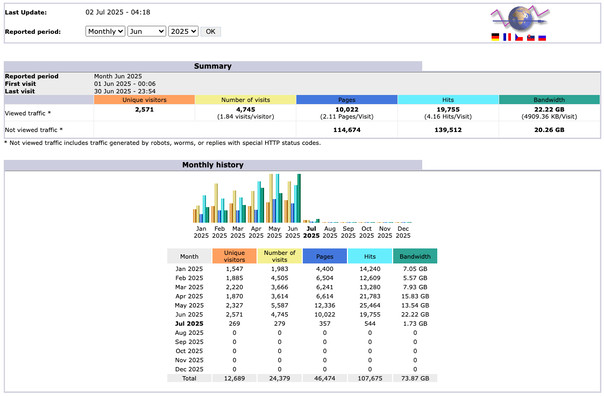Viewport: 604px width, 396px height.
Task: Click the Total row label
Action: [x=189, y=379]
